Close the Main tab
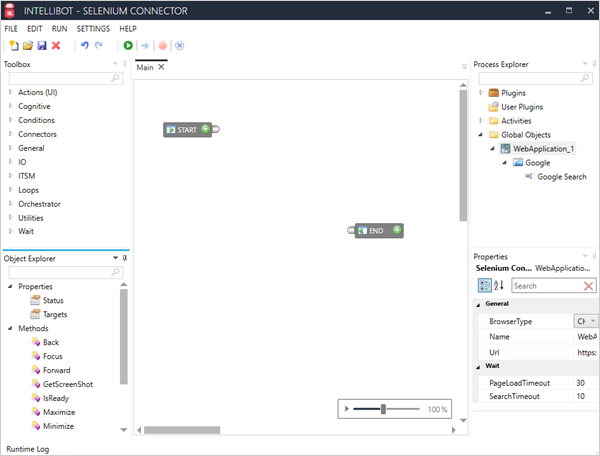 (161, 67)
